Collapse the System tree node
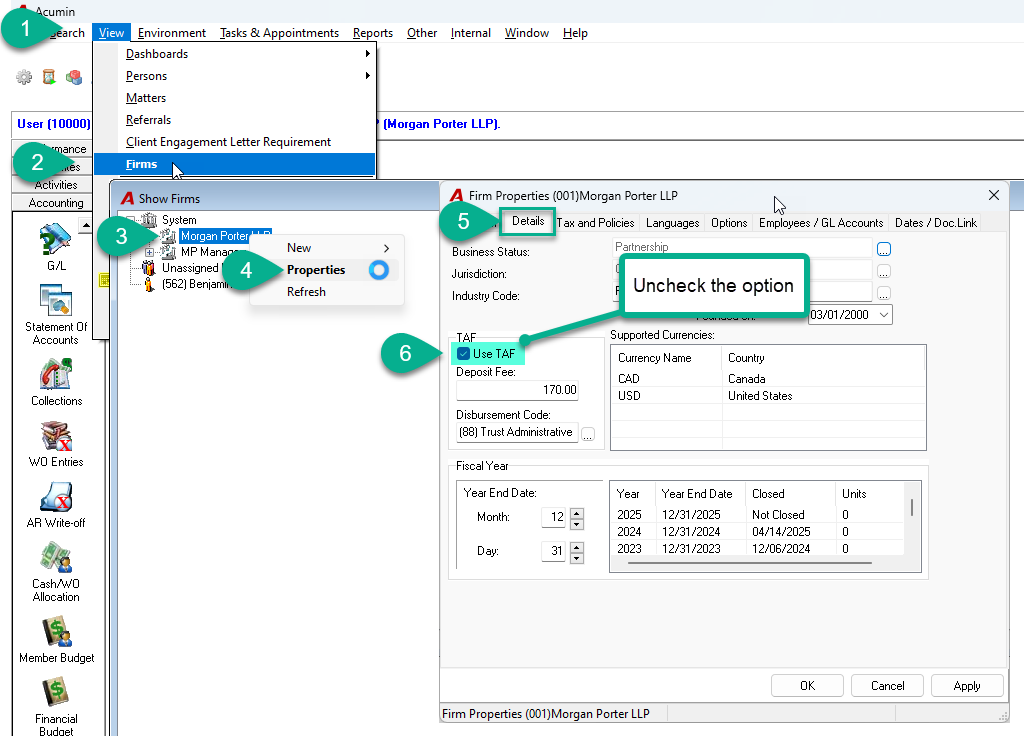1024x736 pixels. 131,220
